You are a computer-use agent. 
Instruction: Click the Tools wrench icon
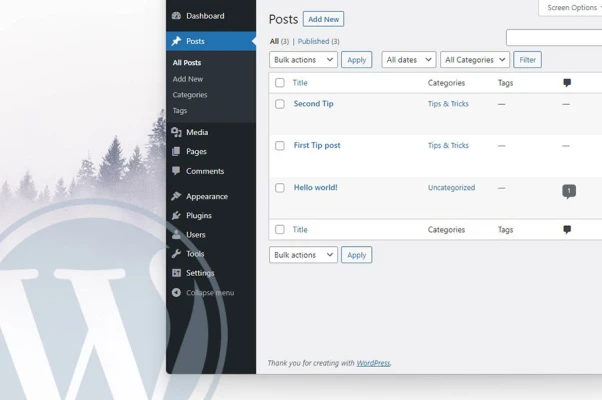click(x=176, y=254)
